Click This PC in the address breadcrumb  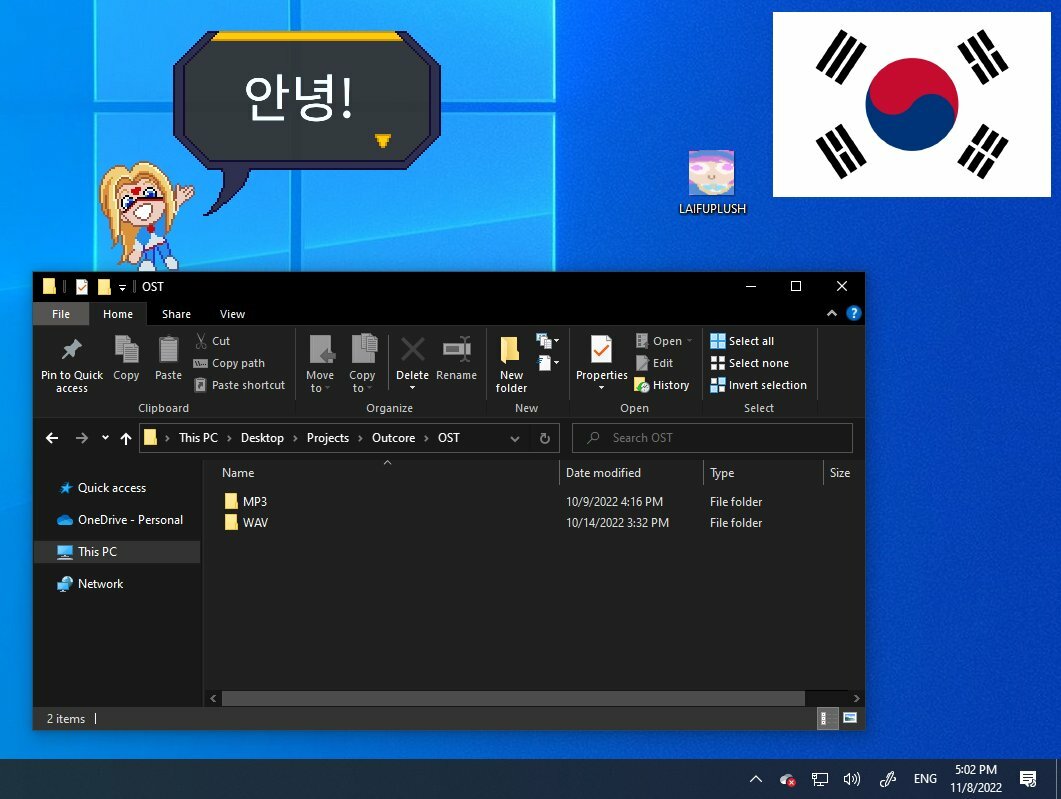pyautogui.click(x=198, y=438)
